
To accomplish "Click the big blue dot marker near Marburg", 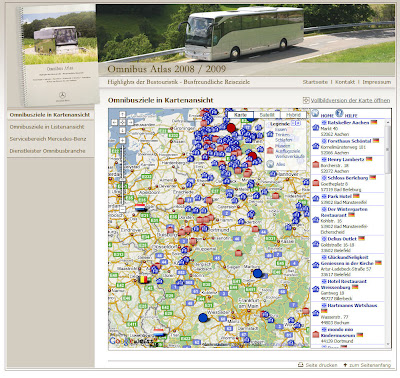I will (257, 273).
